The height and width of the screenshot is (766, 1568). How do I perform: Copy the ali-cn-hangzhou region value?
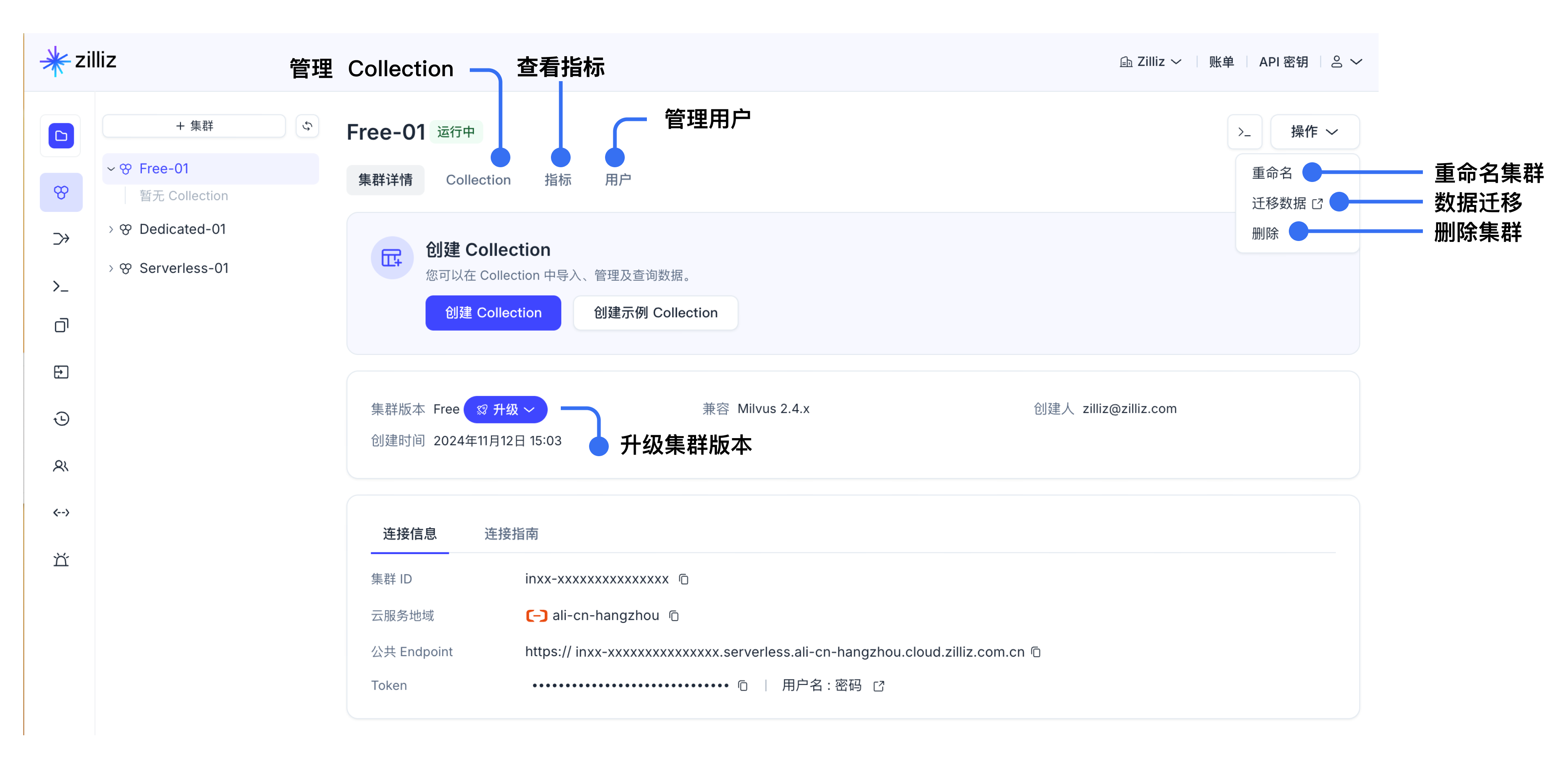pyautogui.click(x=674, y=616)
